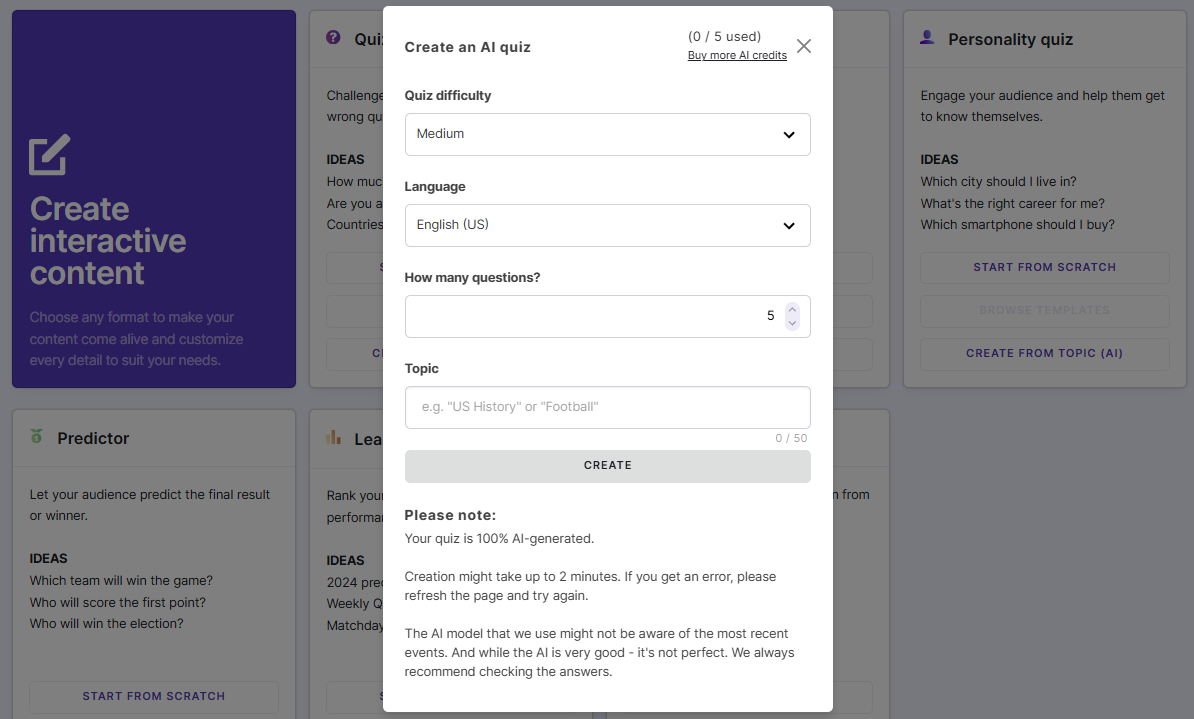Click the Leaderboard bar chart icon
1194x719 pixels.
(333, 438)
